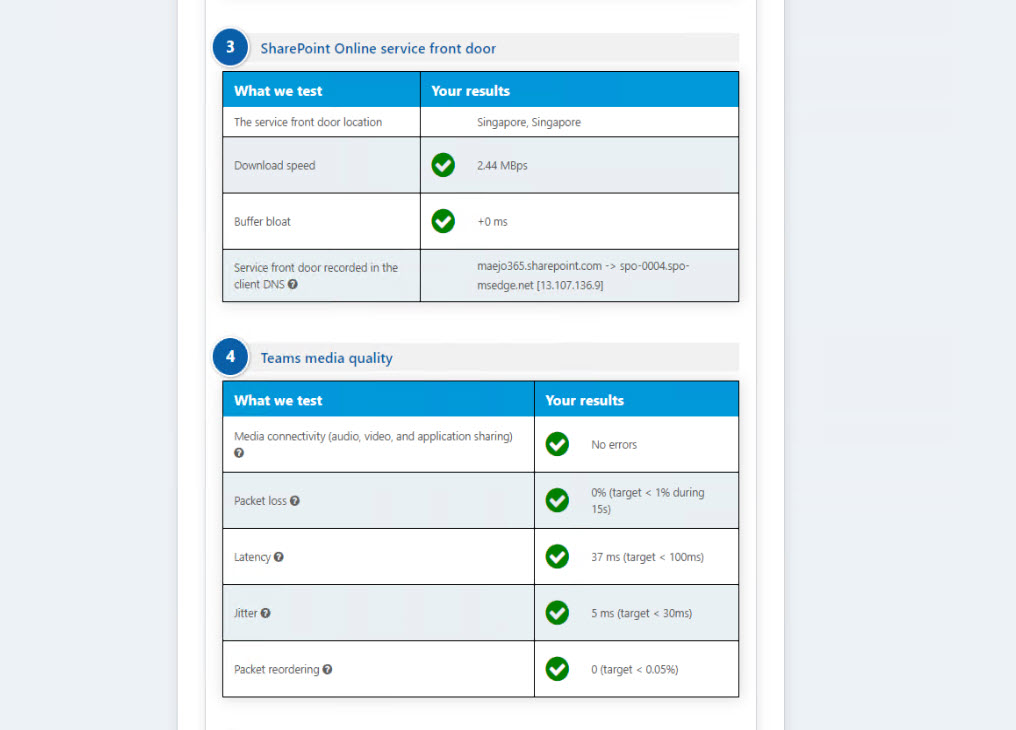
Task: Click the section number 4 badge
Action: 230,356
